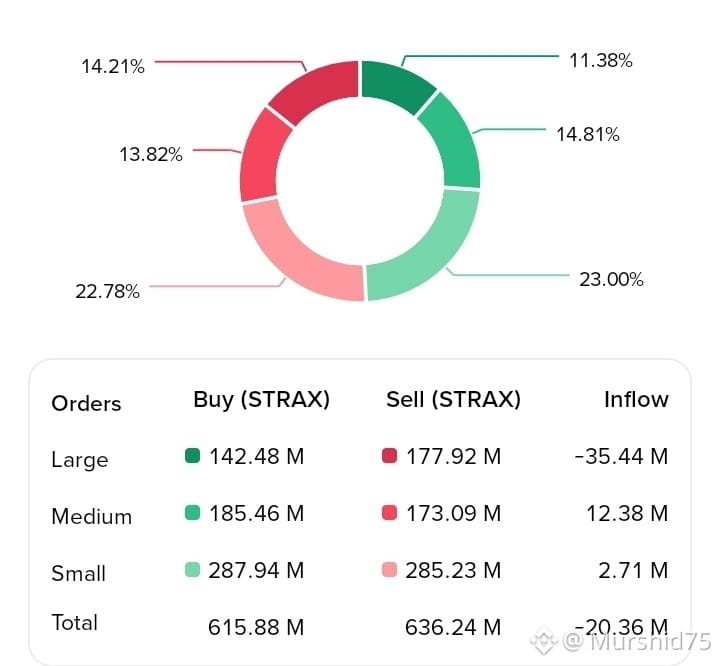Click the 22.78% percentage label

tap(107, 291)
